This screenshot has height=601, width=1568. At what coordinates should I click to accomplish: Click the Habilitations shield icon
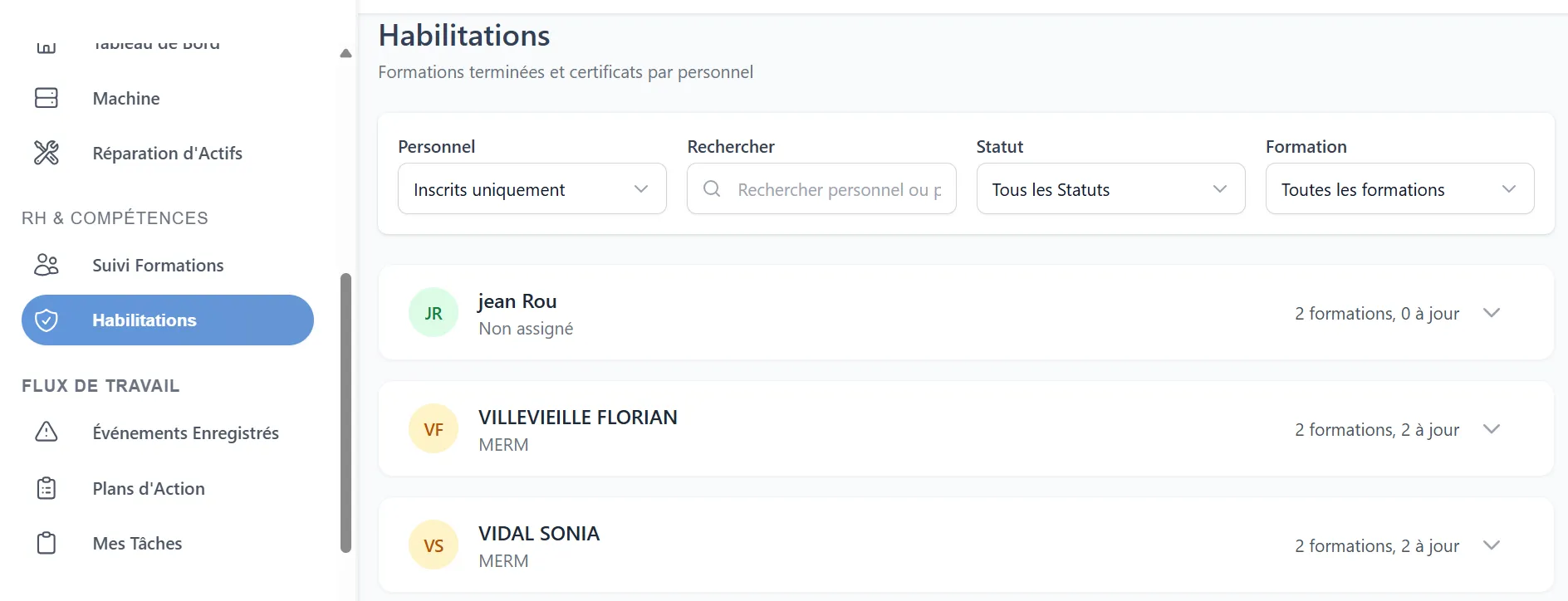click(x=47, y=320)
